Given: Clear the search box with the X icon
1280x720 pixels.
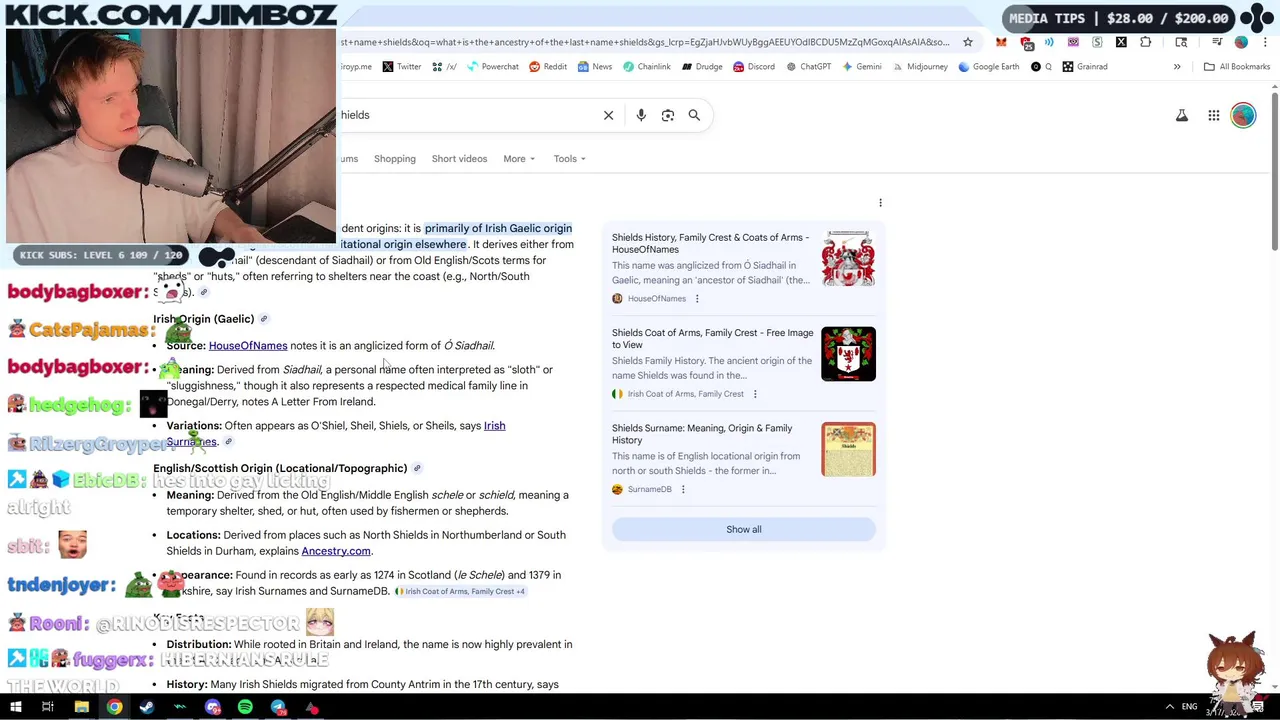Looking at the screenshot, I should [x=608, y=115].
